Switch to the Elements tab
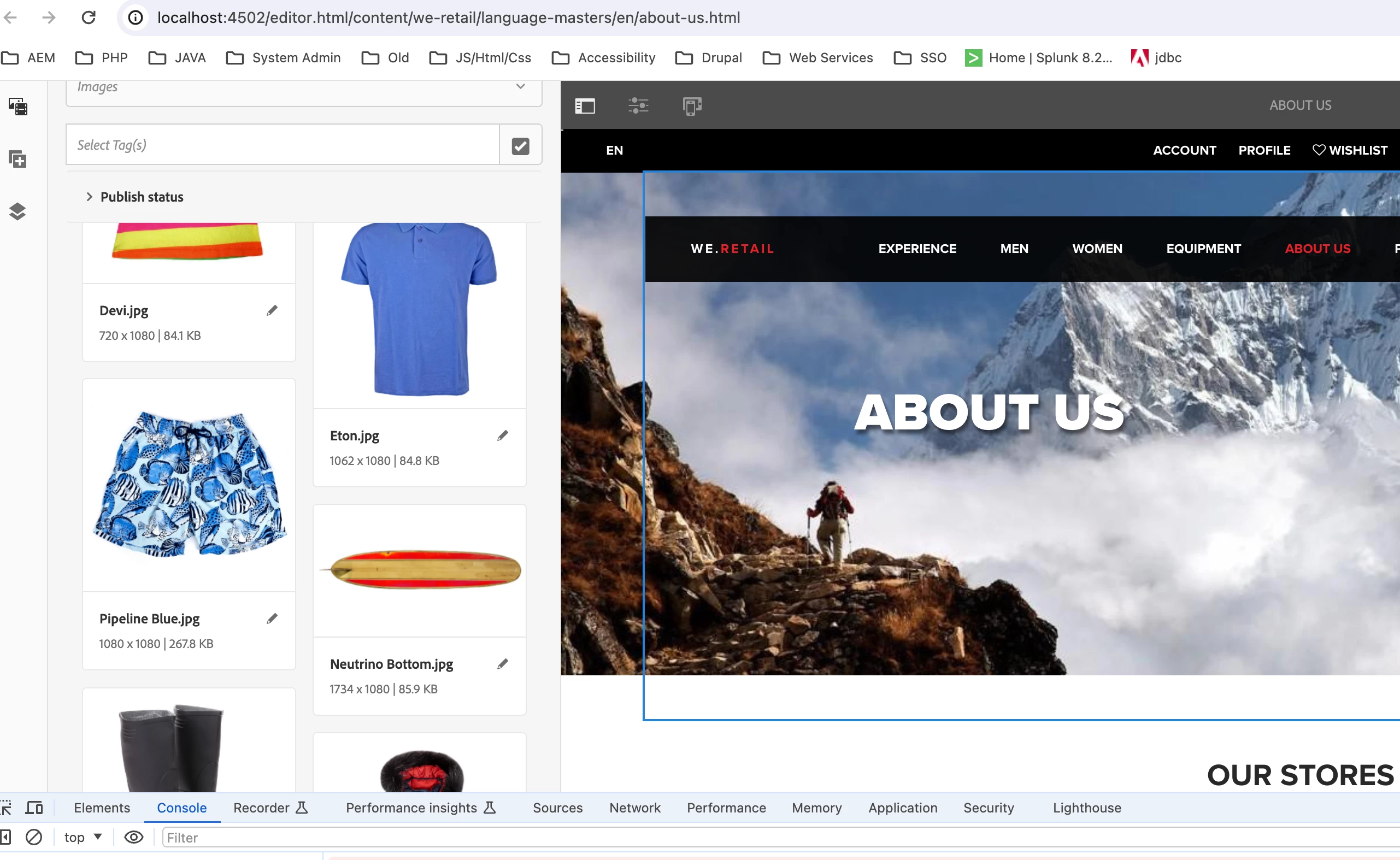1400x860 pixels. point(102,807)
